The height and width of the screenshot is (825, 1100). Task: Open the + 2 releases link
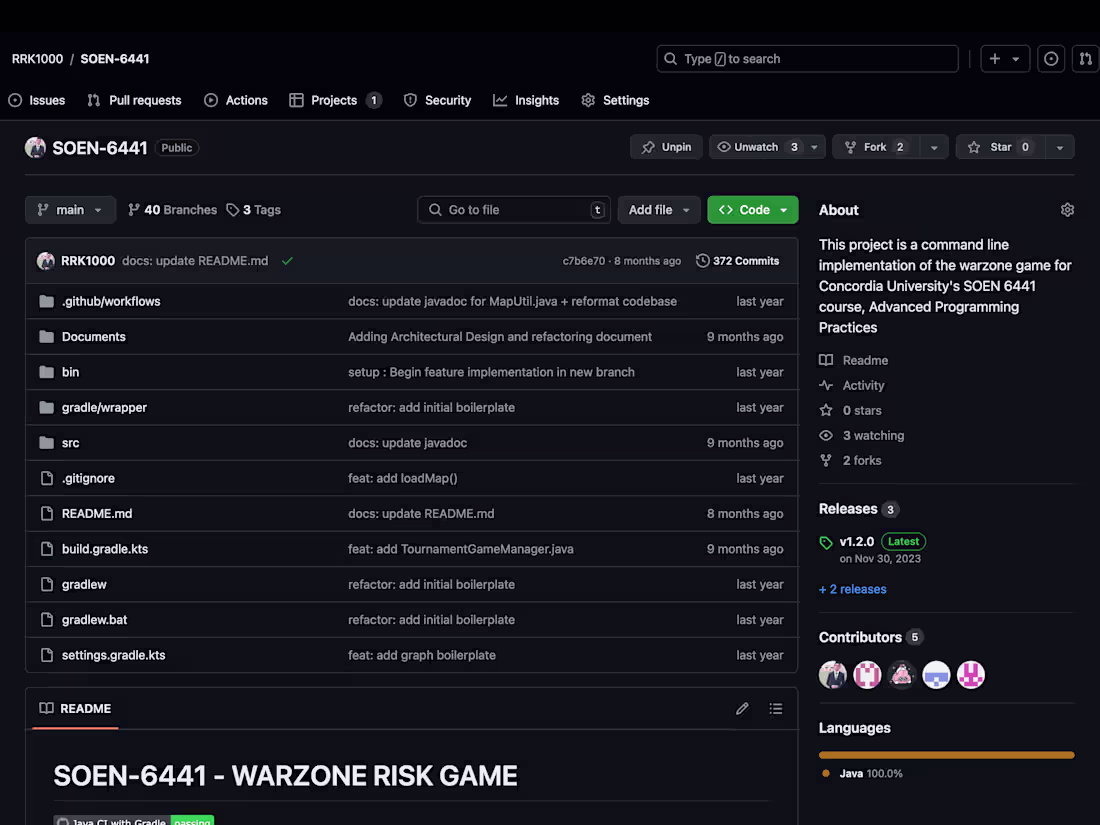852,589
